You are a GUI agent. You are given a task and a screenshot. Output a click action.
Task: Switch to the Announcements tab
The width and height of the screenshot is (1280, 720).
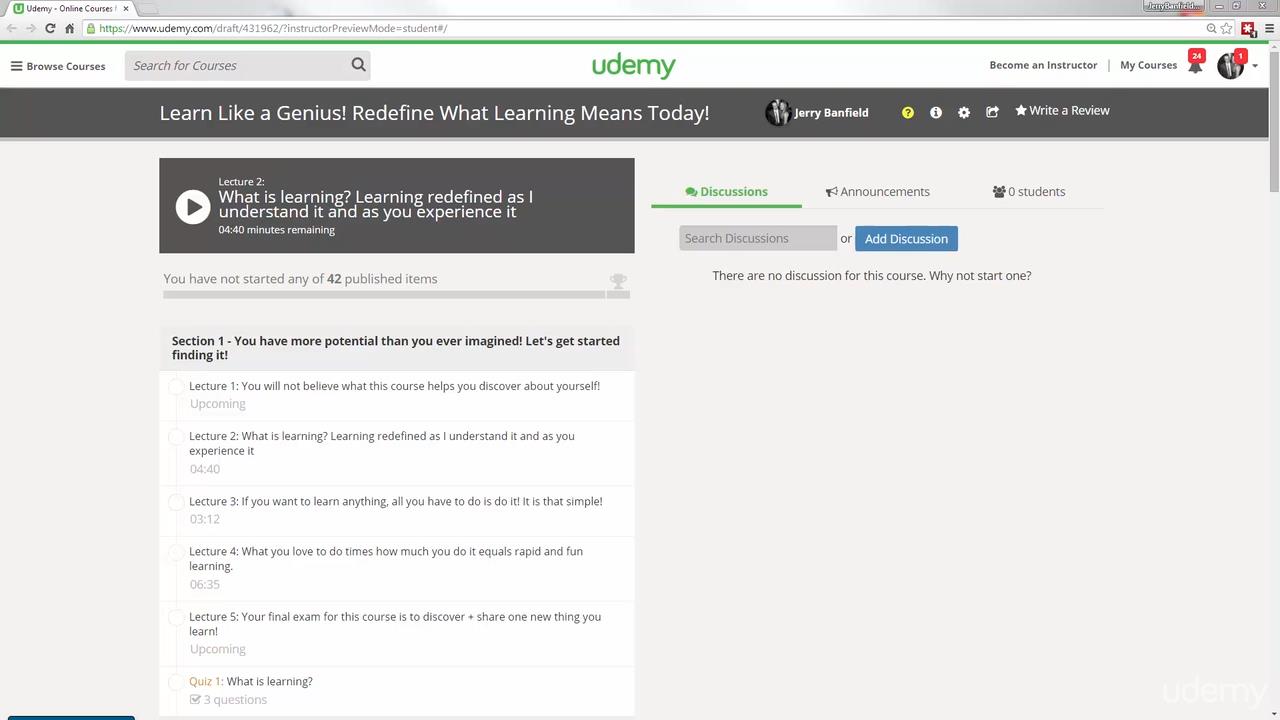[x=878, y=191]
